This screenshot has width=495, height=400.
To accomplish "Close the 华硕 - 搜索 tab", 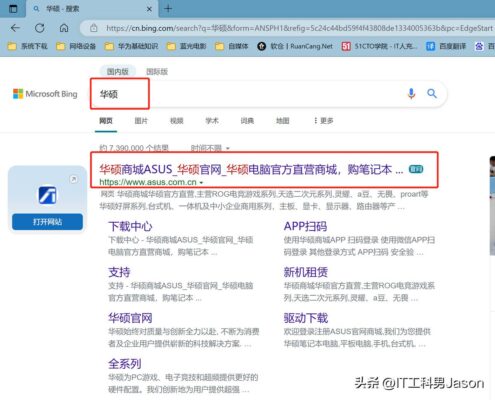I will click(149, 9).
